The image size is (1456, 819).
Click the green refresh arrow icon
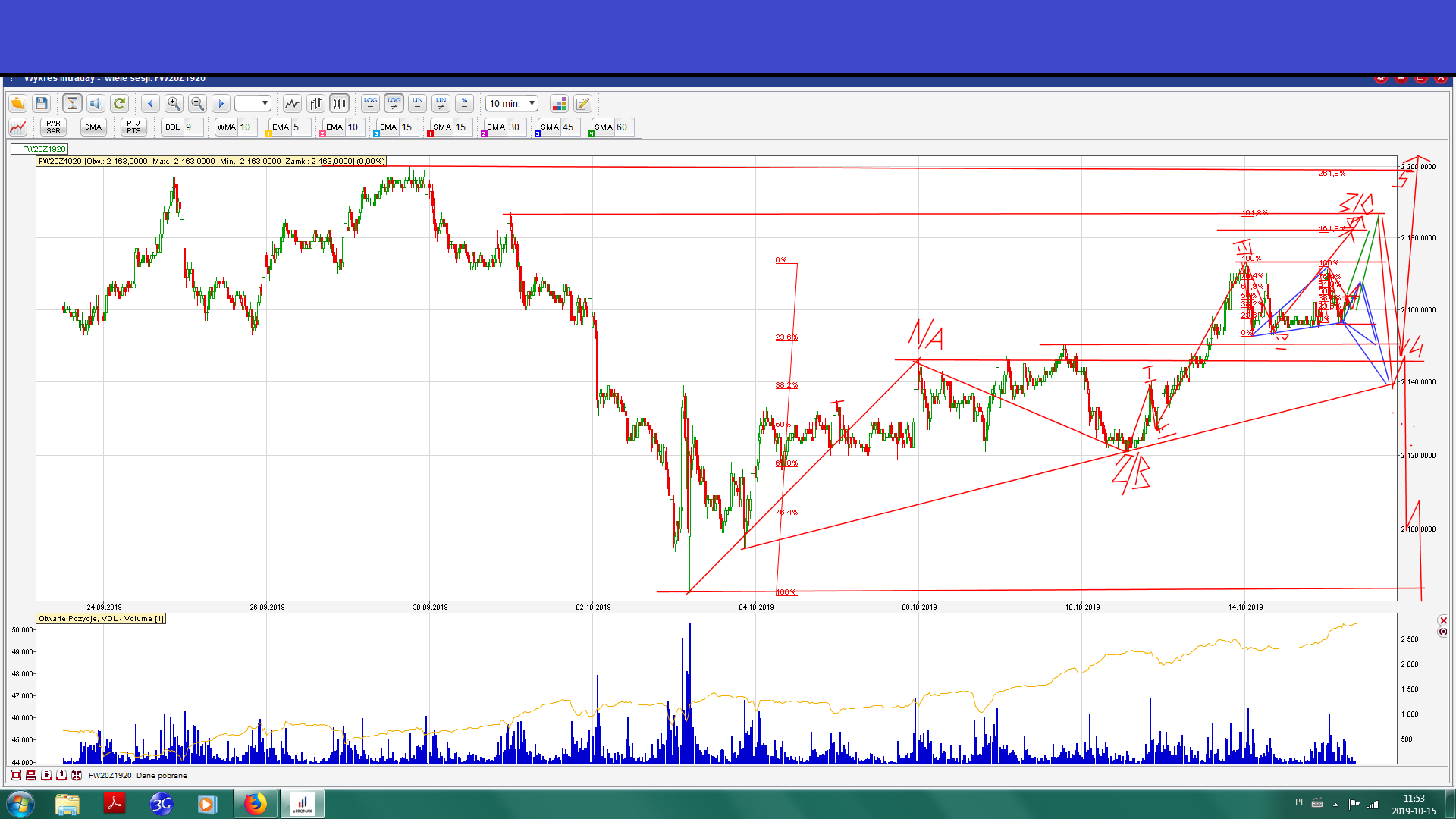pos(119,103)
